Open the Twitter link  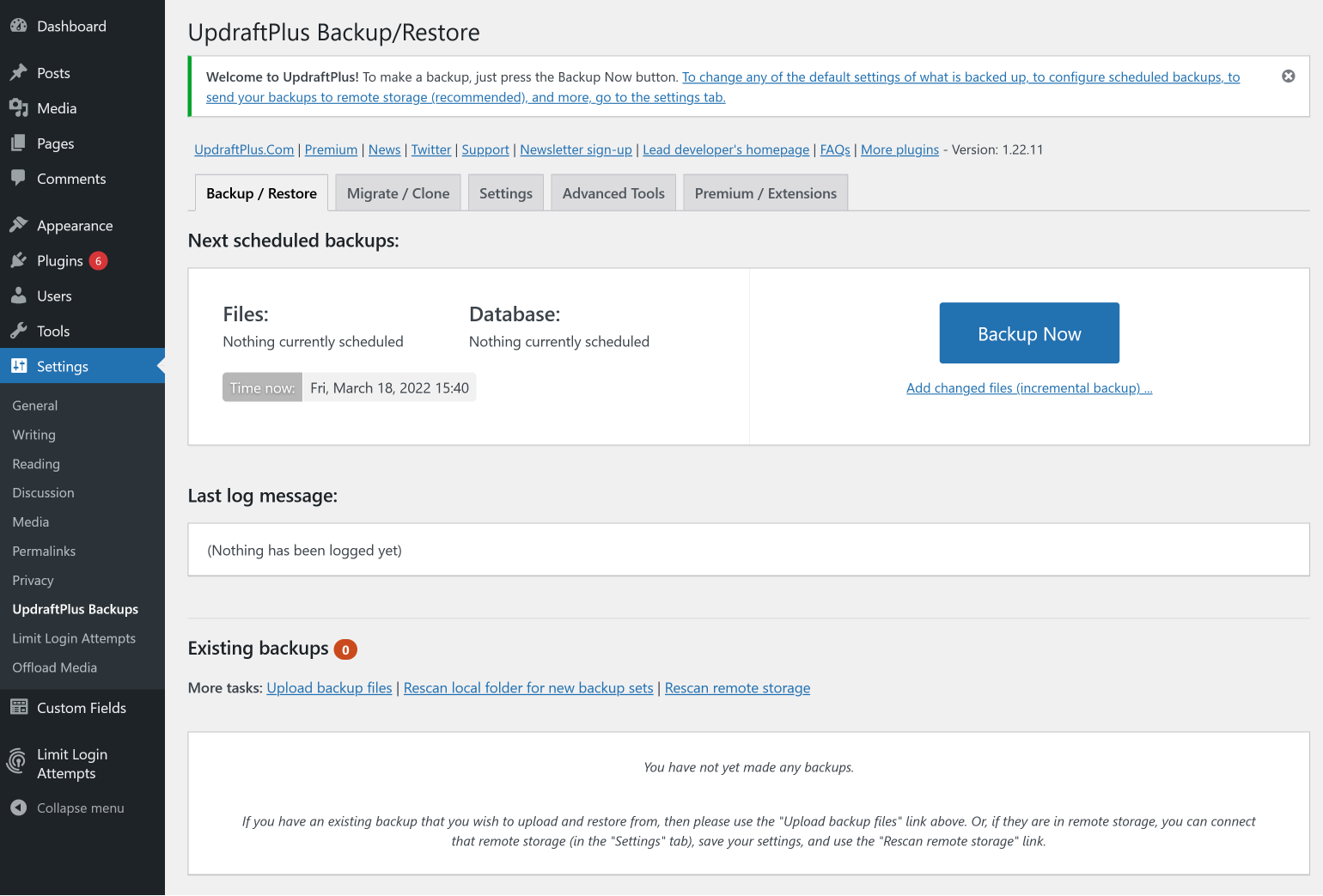[431, 149]
